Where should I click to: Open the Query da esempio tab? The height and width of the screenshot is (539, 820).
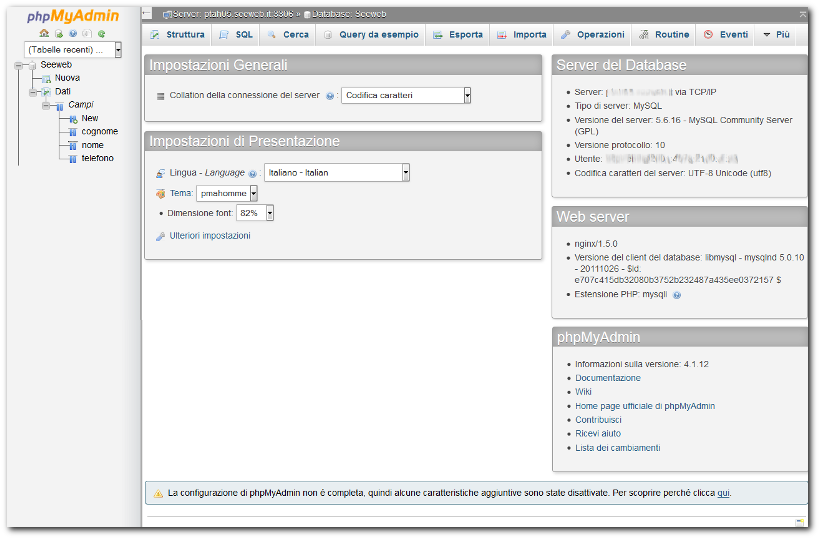tap(371, 35)
